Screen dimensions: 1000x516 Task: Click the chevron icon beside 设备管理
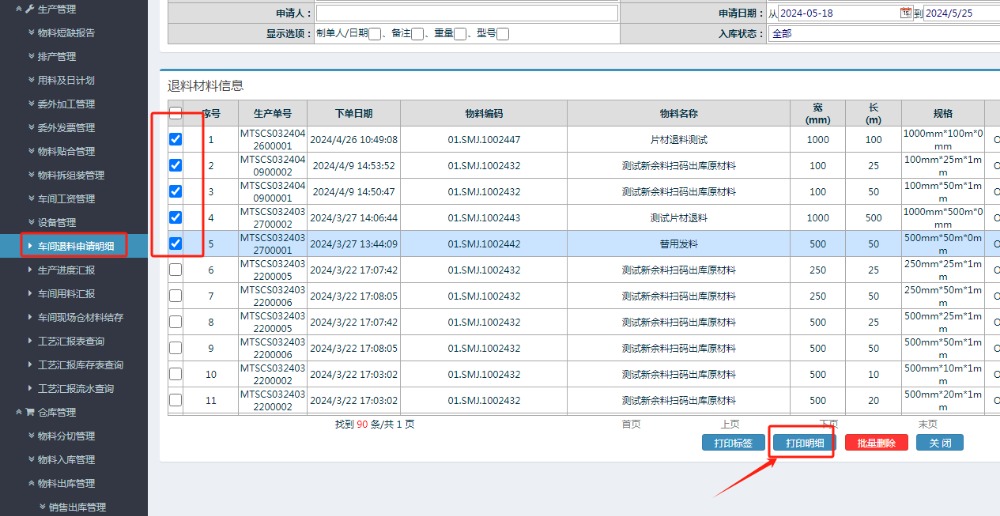pos(30,222)
